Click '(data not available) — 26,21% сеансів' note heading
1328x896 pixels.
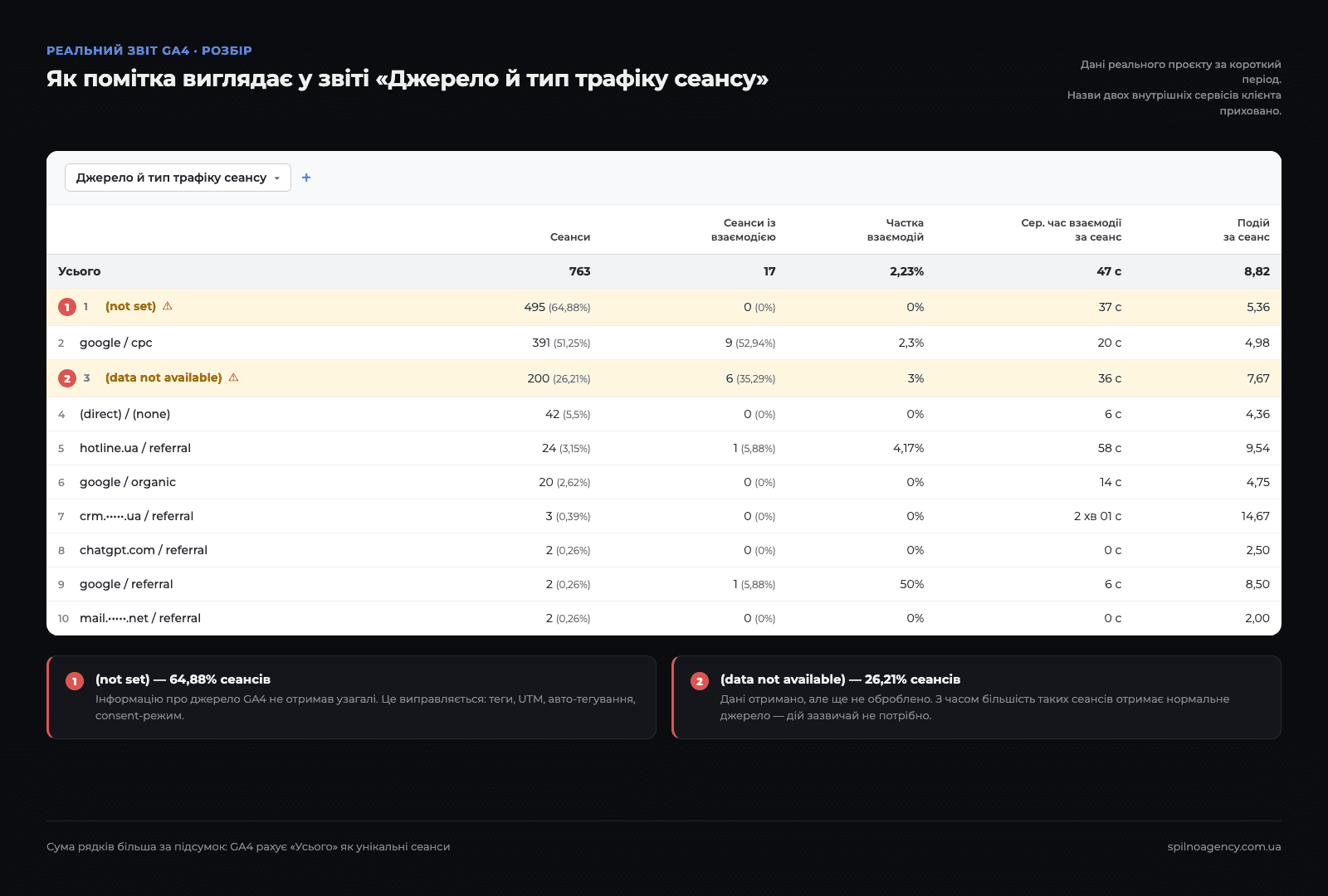tap(840, 679)
